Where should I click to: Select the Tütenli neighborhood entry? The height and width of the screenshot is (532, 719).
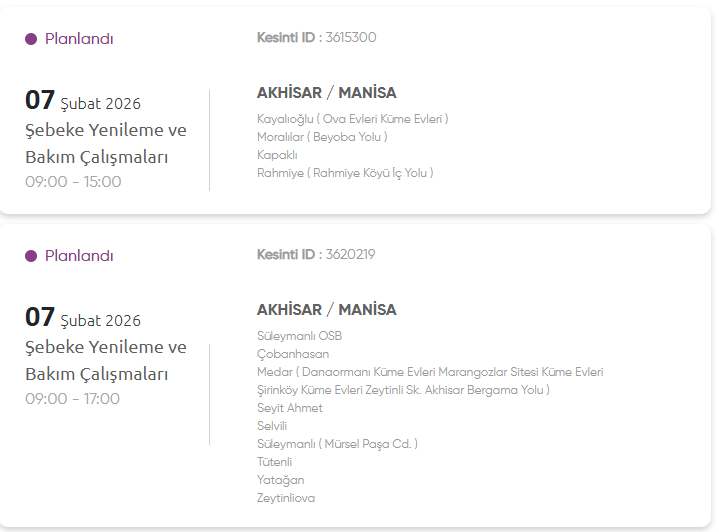[274, 462]
